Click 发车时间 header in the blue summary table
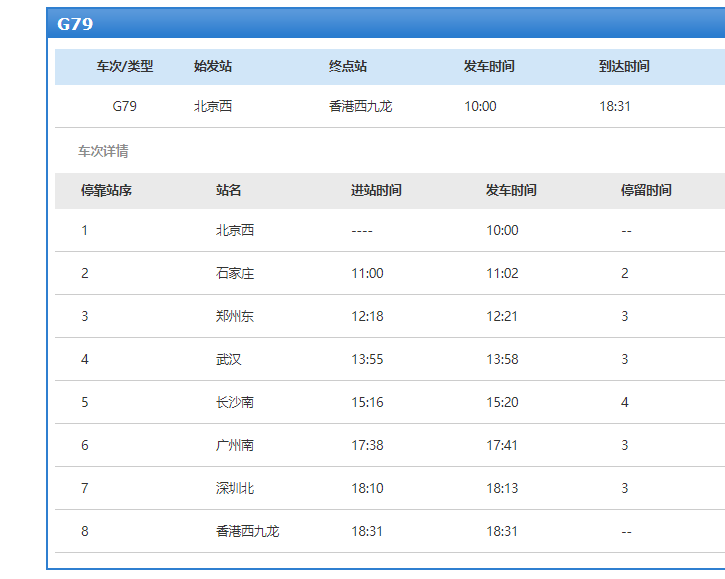 pyautogui.click(x=489, y=66)
